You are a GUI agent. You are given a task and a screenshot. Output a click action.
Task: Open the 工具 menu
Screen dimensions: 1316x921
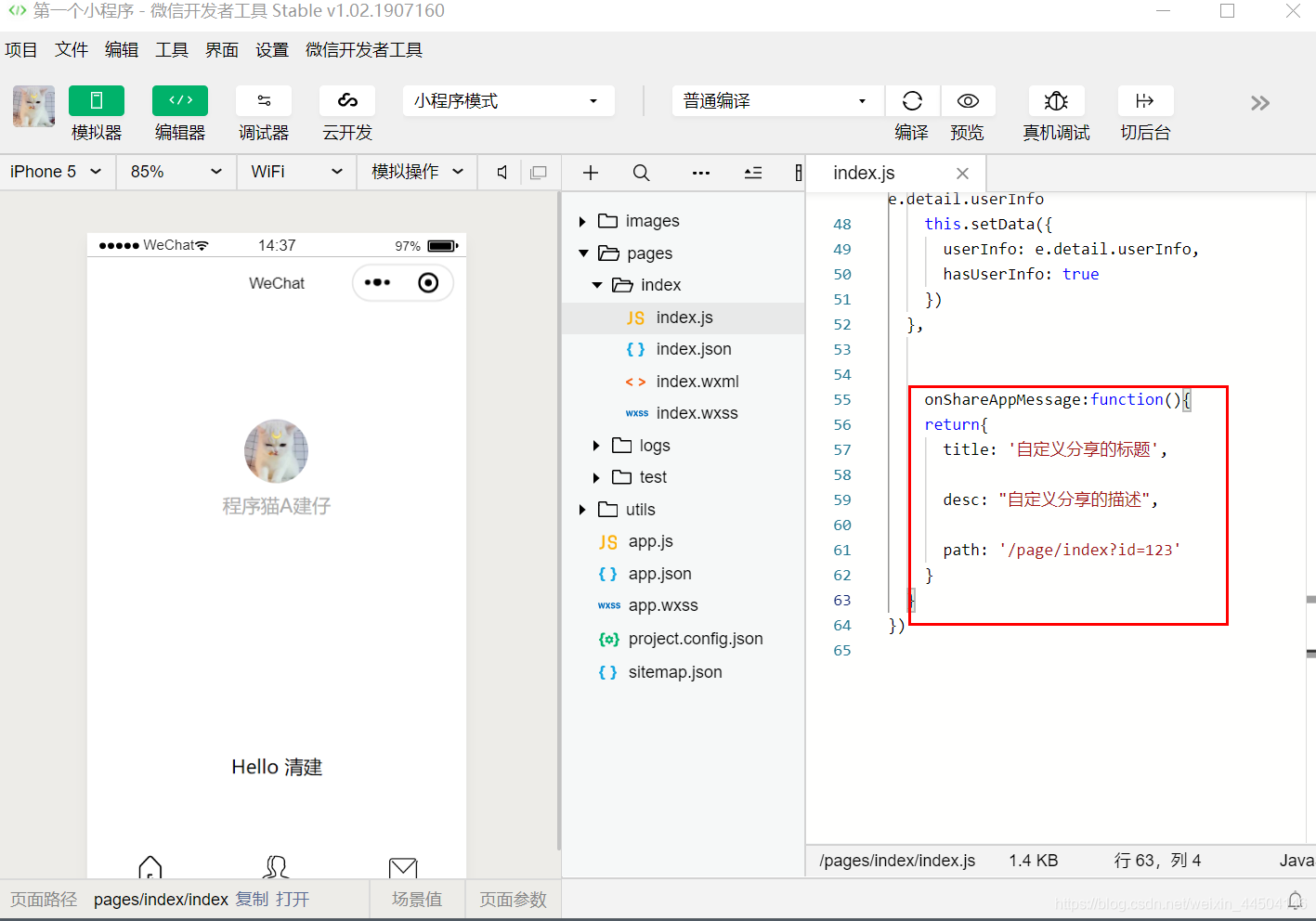click(172, 50)
